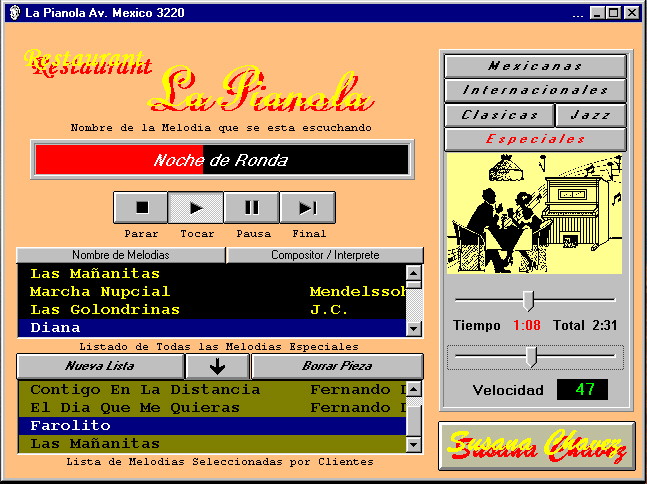Click the elapsed time 1:08 readout
This screenshot has height=484, width=647.
coord(527,325)
